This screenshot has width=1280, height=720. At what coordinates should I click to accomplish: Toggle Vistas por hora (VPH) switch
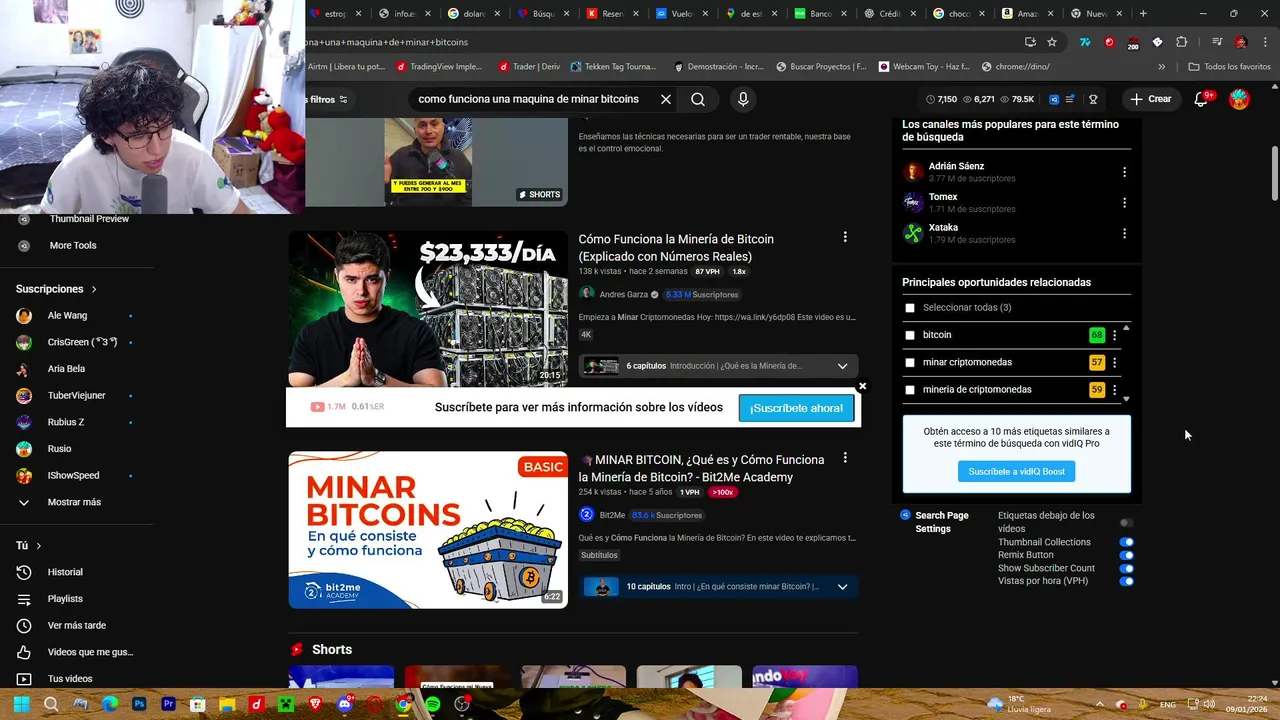[x=1126, y=581]
